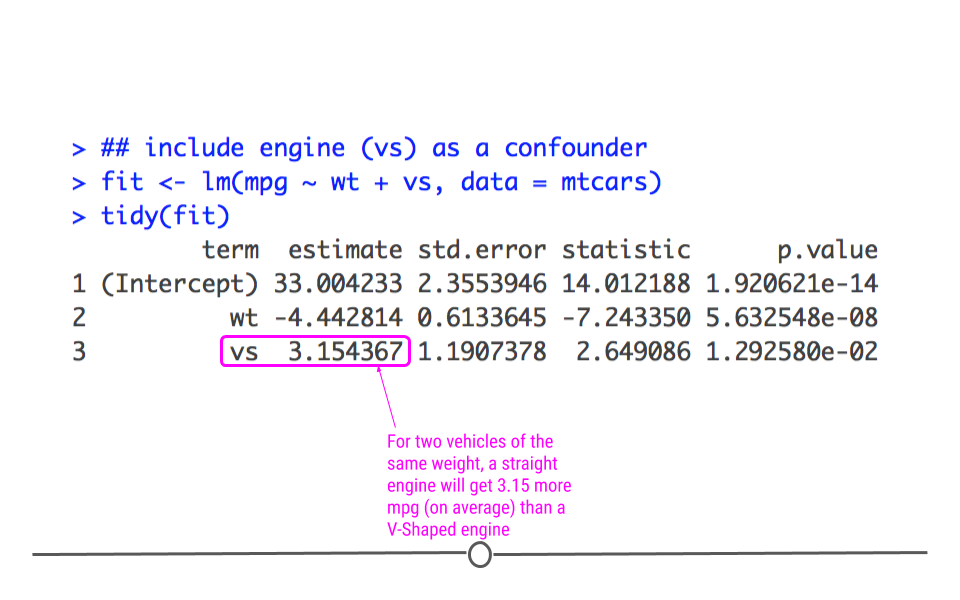The width and height of the screenshot is (960, 600).
Task: Click the wt statistic value -7.243350
Action: click(x=626, y=317)
